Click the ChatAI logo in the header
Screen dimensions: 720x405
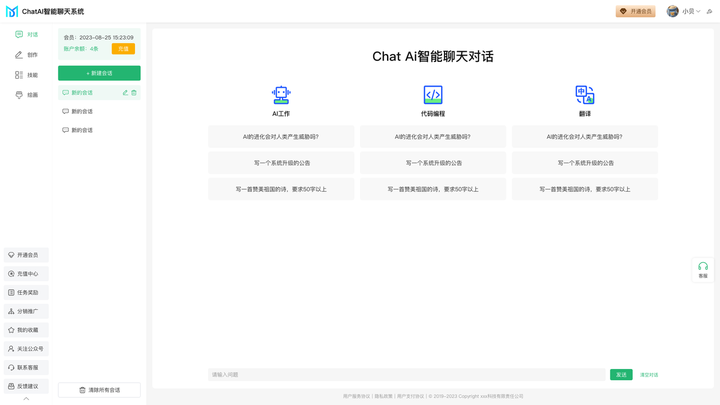pyautogui.click(x=12, y=11)
